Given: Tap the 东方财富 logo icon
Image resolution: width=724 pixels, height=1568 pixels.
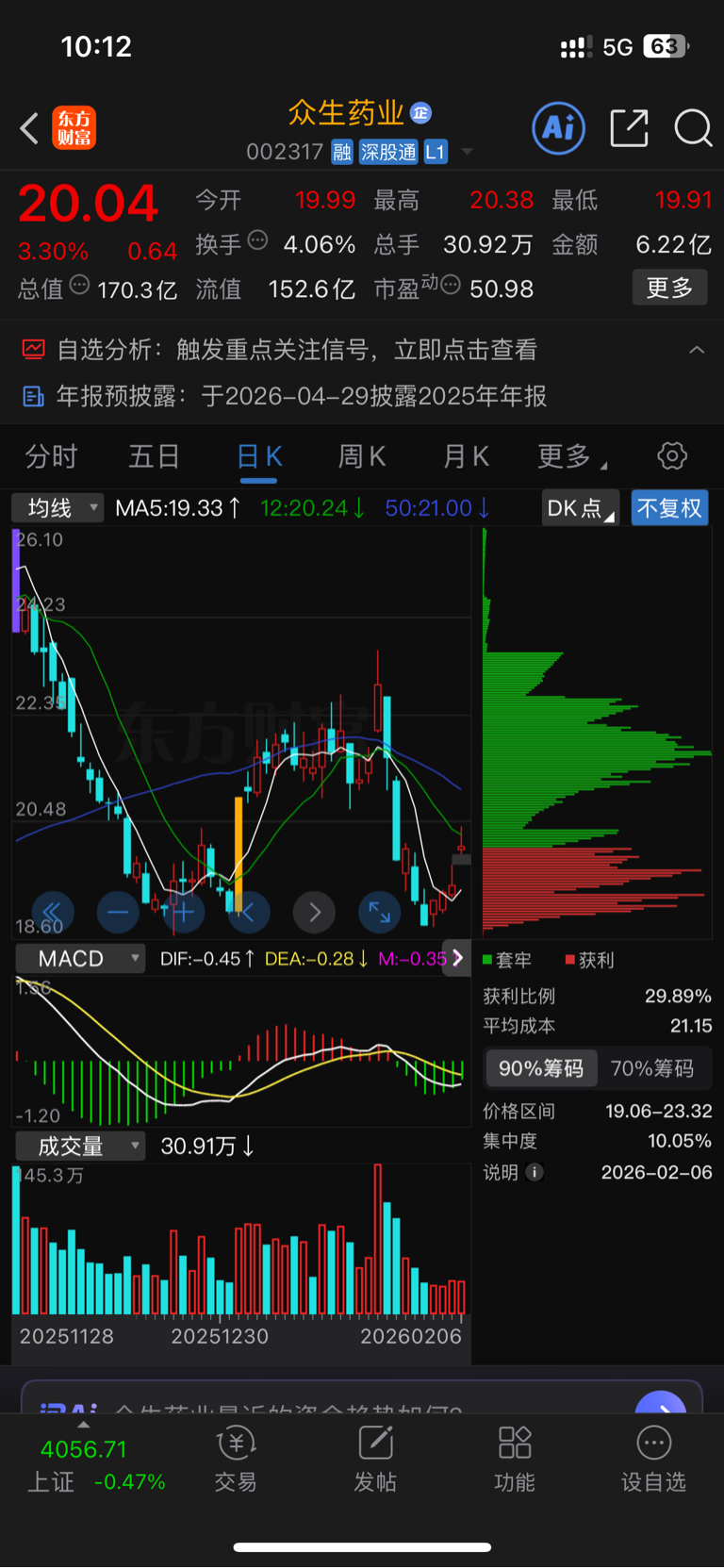Looking at the screenshot, I should tap(74, 128).
